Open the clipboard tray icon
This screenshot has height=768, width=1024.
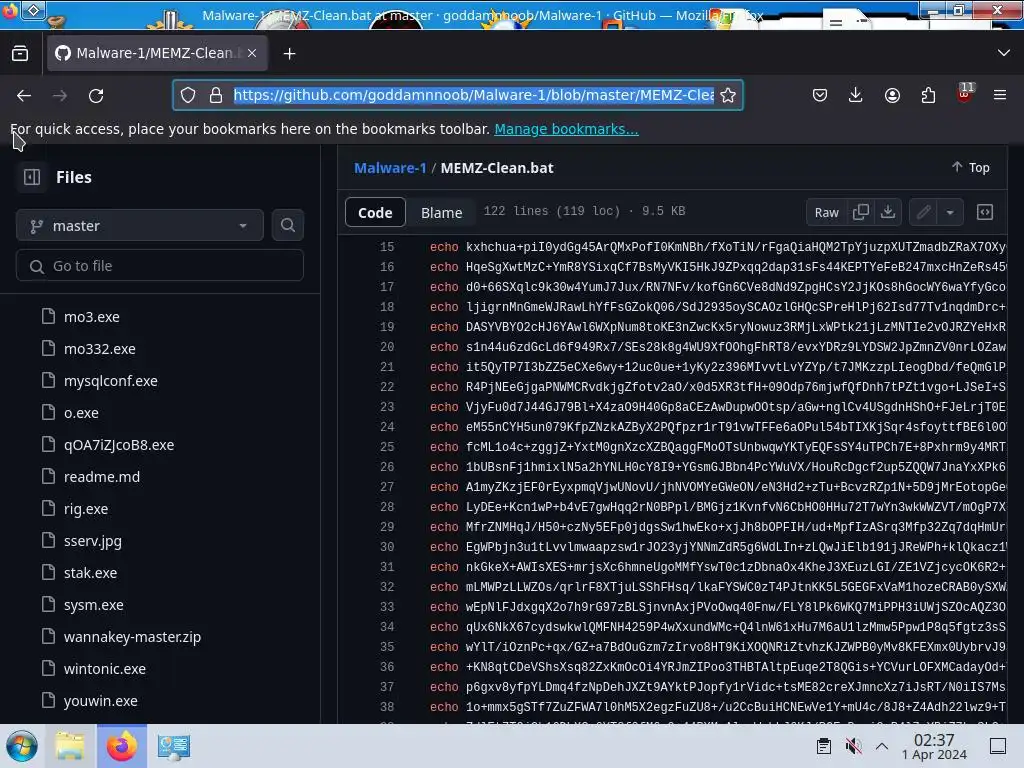pyautogui.click(x=824, y=746)
